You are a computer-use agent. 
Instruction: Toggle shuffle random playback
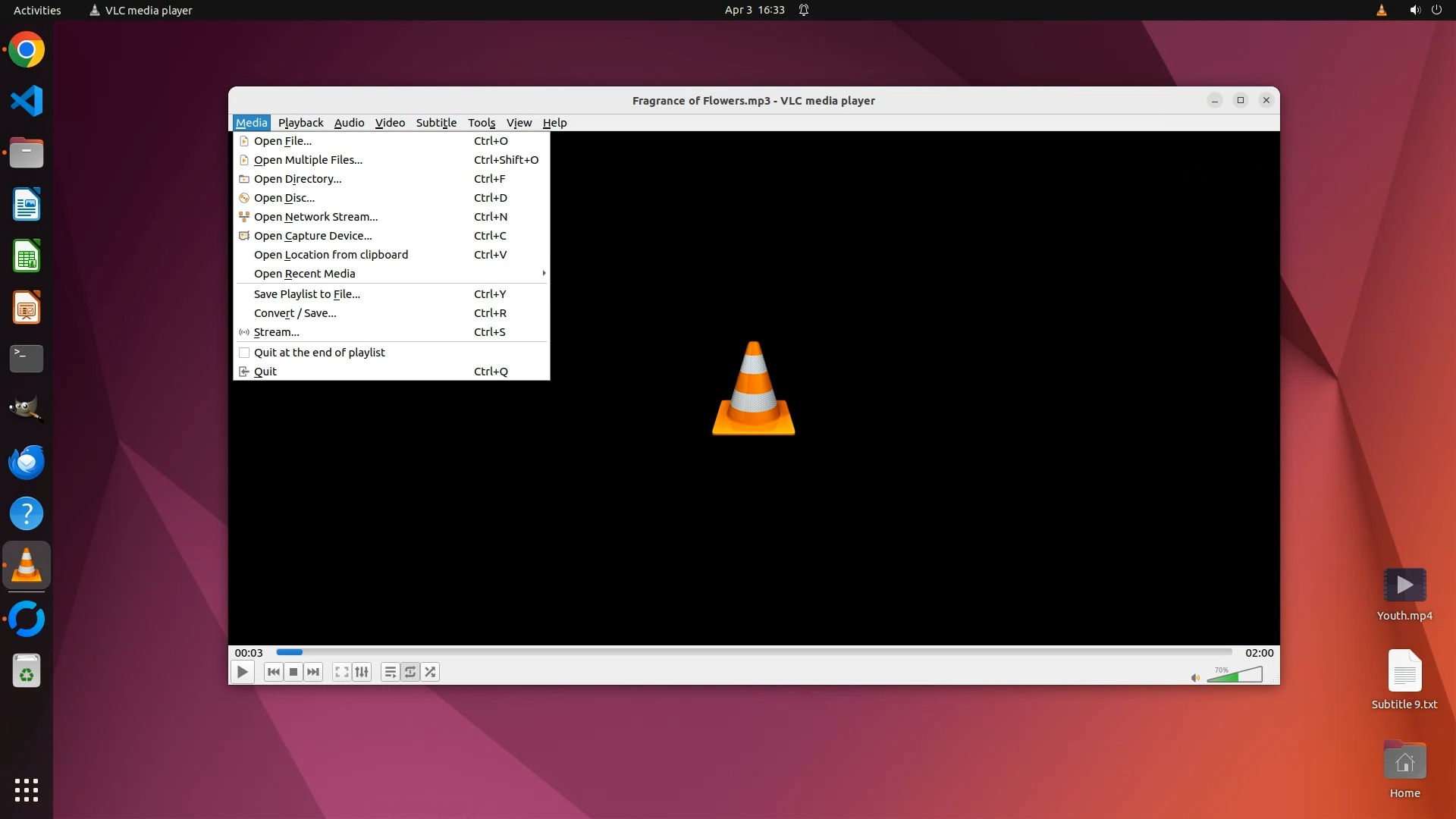point(431,672)
